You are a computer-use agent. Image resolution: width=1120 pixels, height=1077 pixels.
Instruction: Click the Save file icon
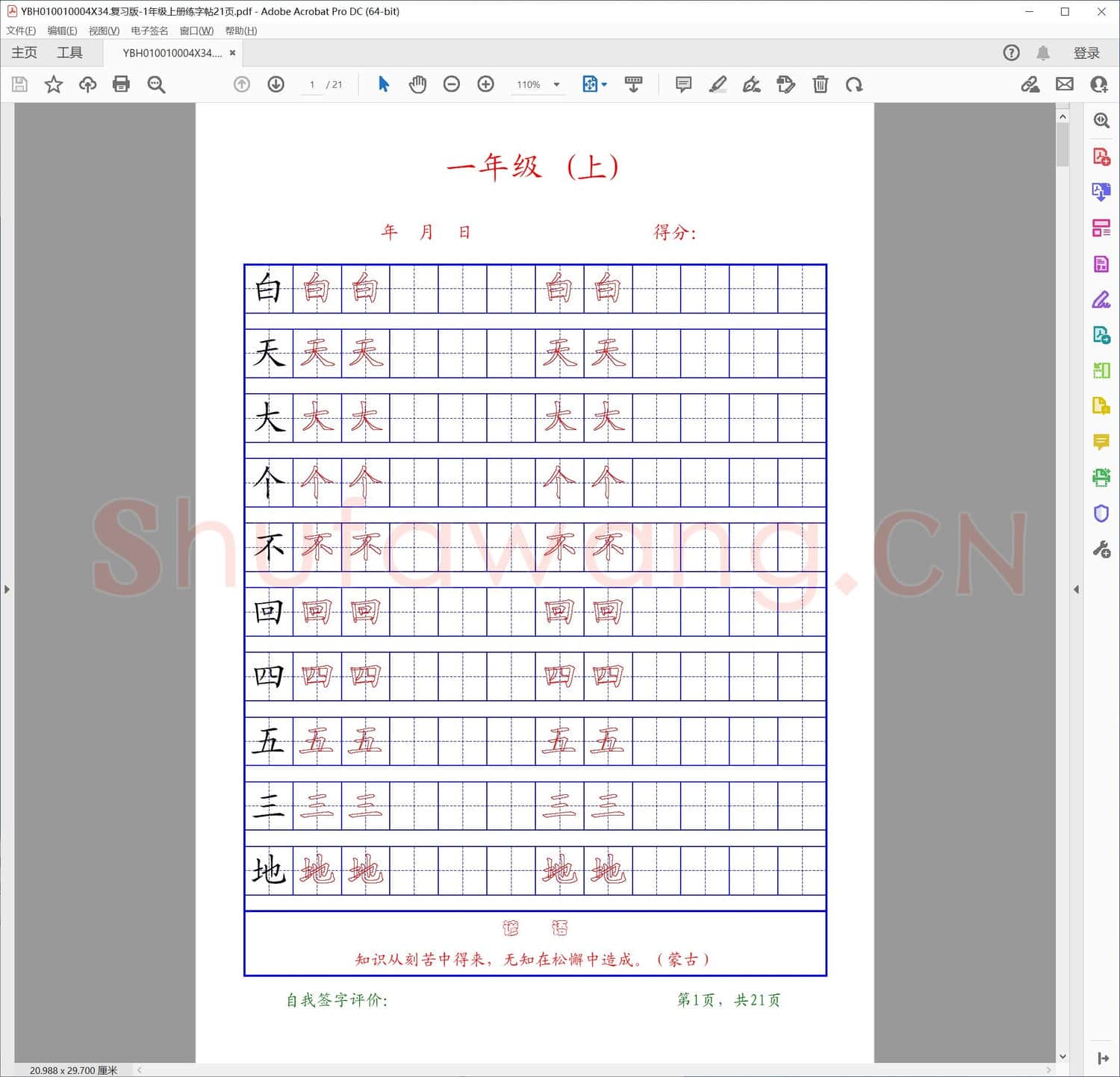(19, 84)
